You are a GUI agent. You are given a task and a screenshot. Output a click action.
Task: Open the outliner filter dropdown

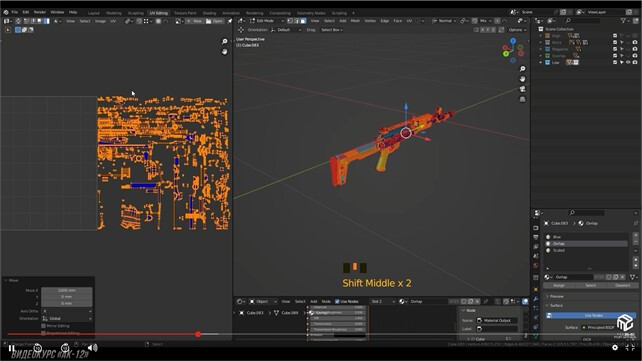point(625,20)
